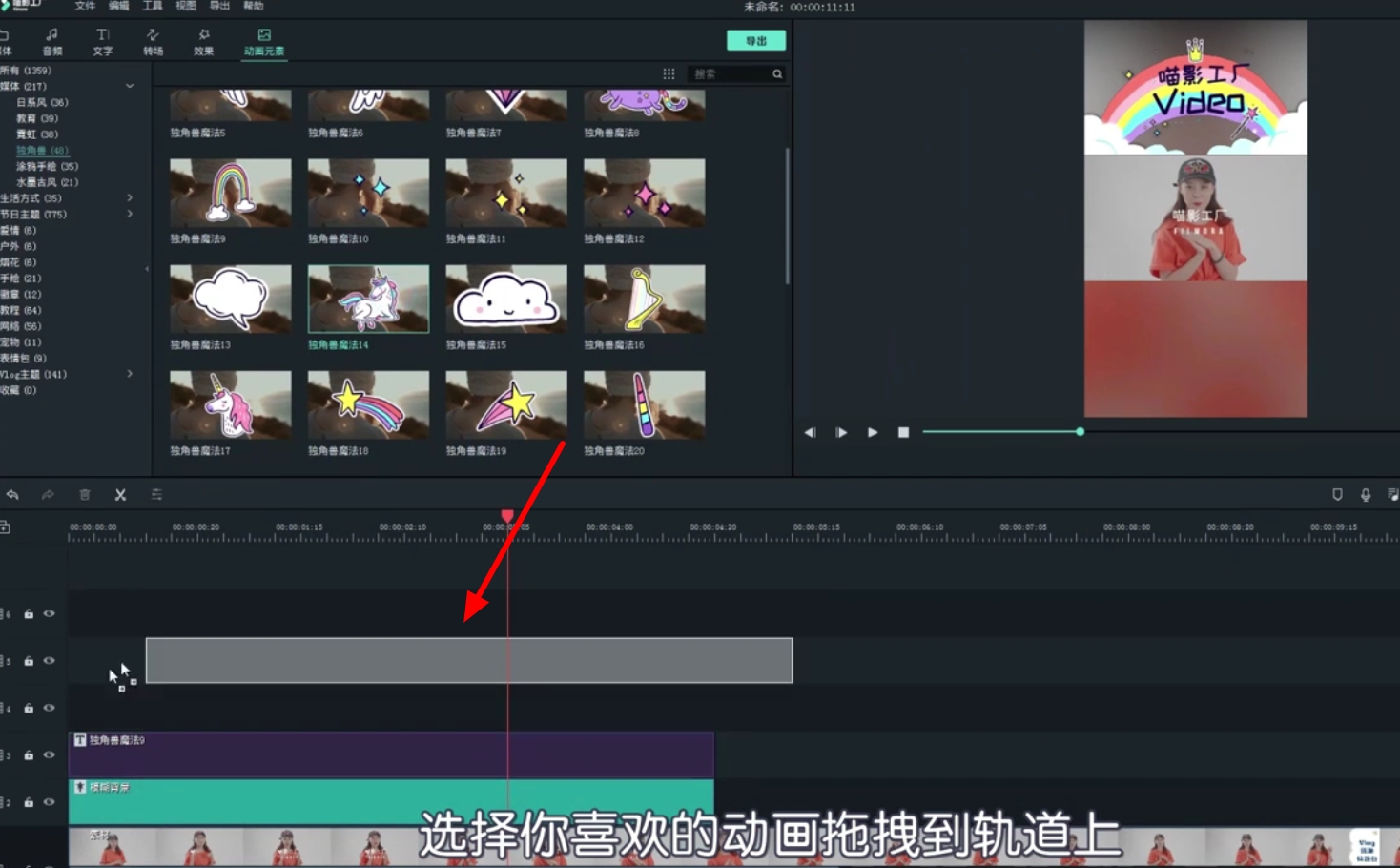This screenshot has height=868, width=1400.
Task: Undo the last action
Action: coord(13,494)
